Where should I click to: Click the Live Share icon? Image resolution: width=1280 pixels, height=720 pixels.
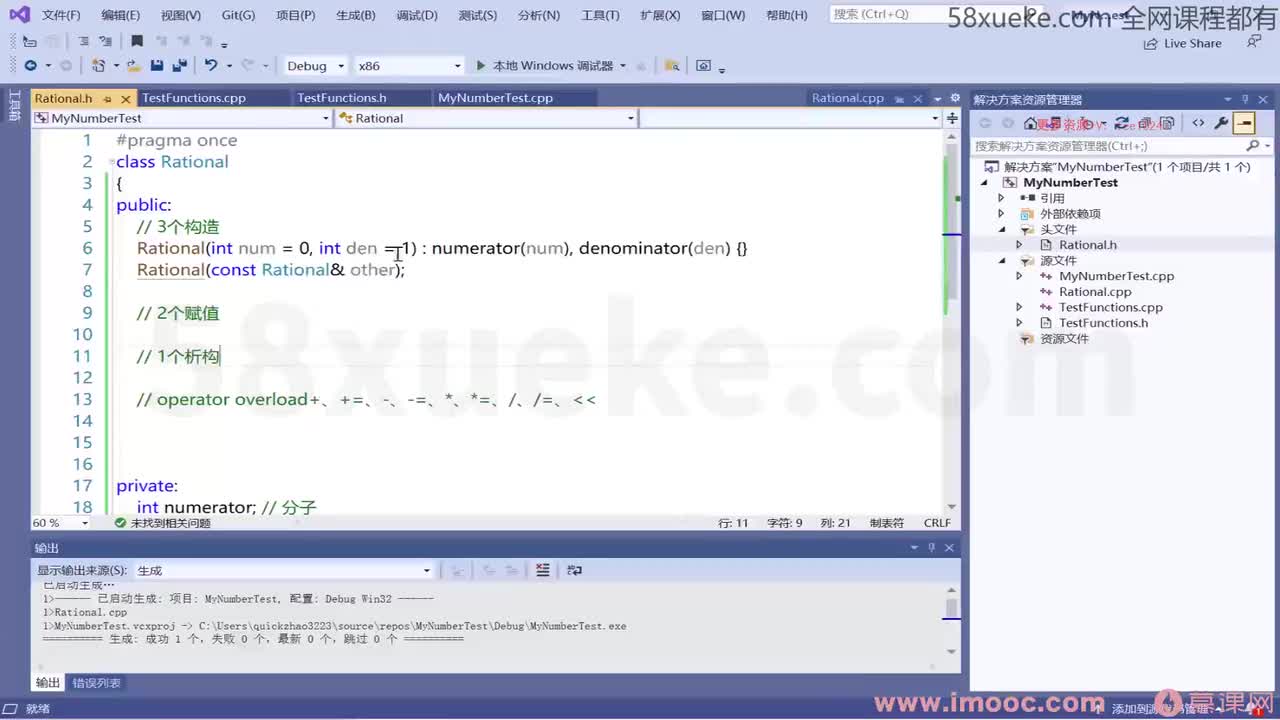click(x=1153, y=43)
